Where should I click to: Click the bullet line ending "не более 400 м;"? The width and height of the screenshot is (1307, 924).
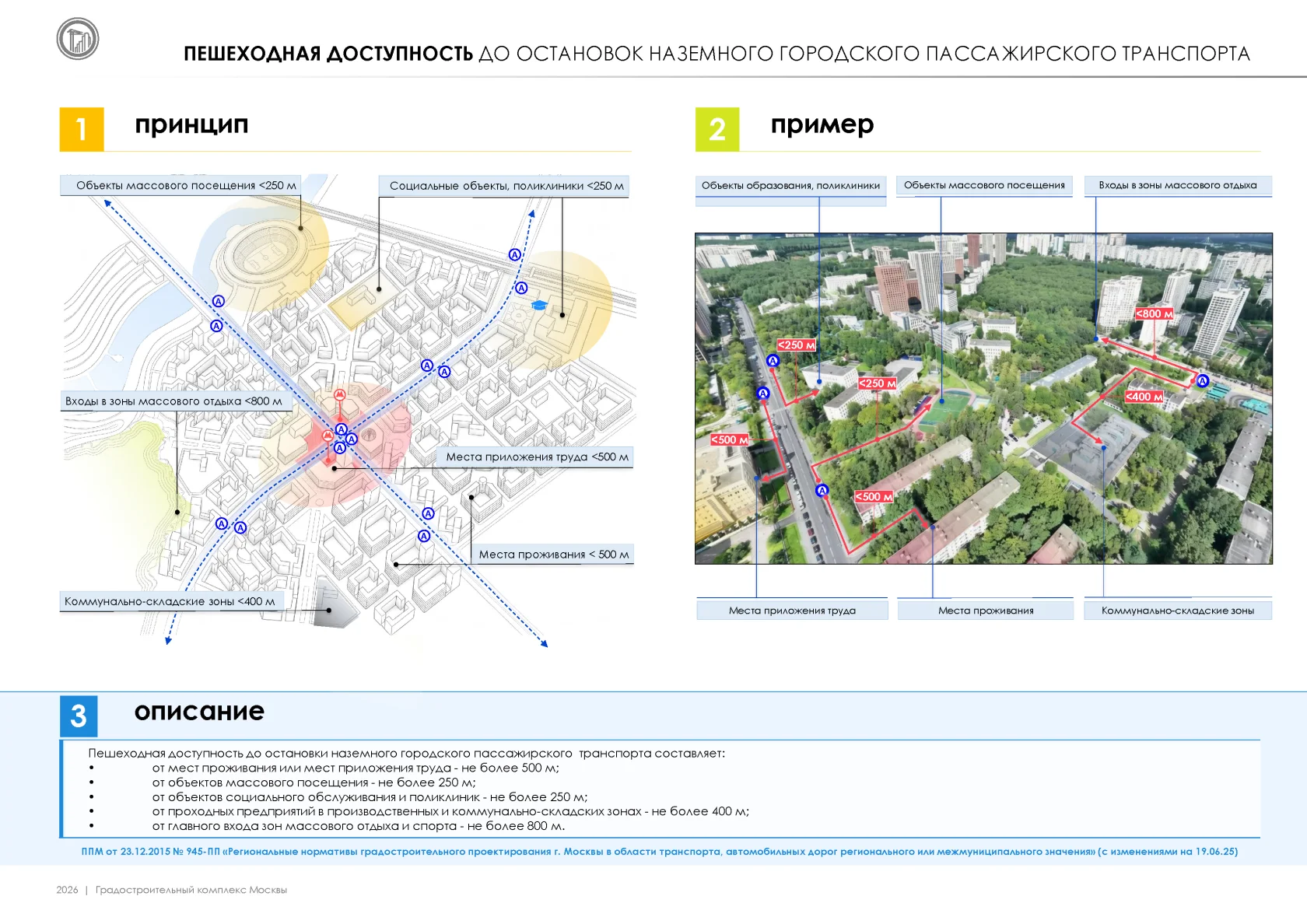pyautogui.click(x=450, y=811)
